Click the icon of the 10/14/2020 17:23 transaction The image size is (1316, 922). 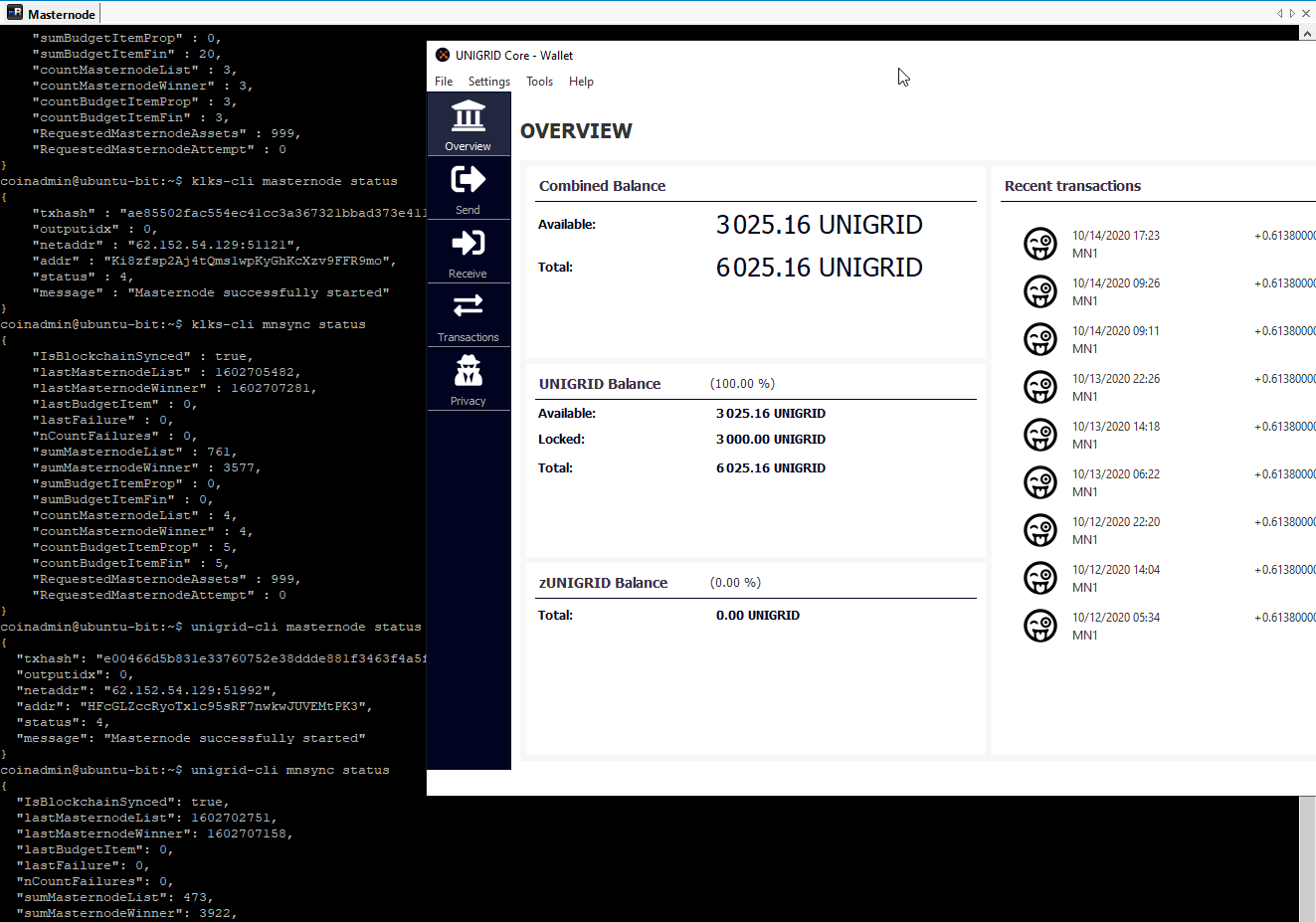pyautogui.click(x=1040, y=244)
